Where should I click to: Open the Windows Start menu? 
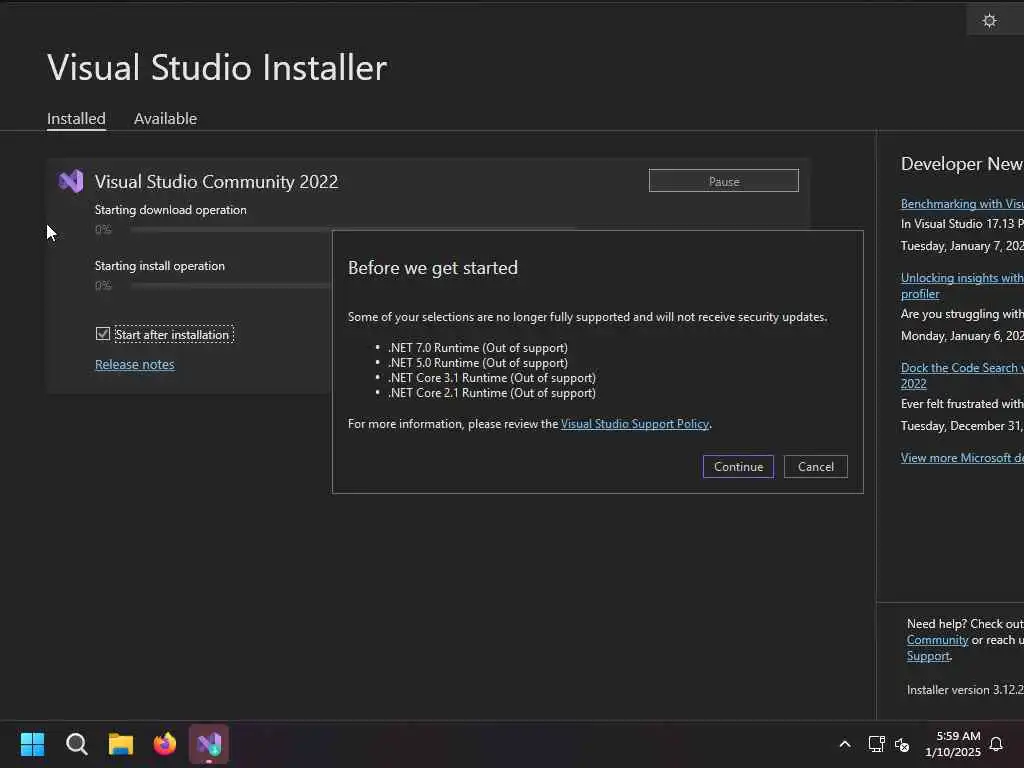33,744
